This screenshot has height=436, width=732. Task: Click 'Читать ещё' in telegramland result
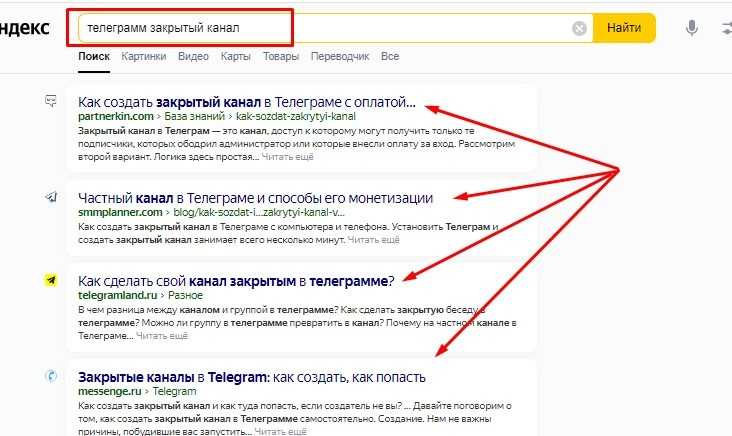[162, 336]
